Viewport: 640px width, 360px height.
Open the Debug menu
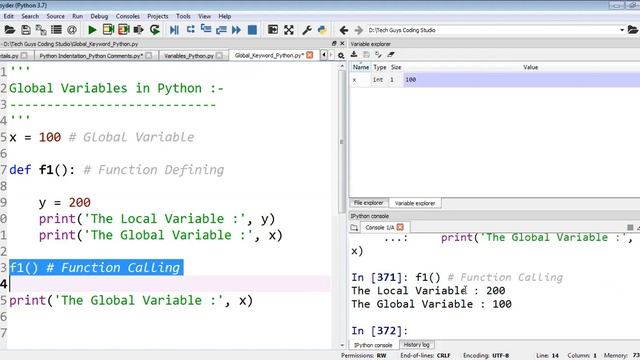tap(99, 16)
